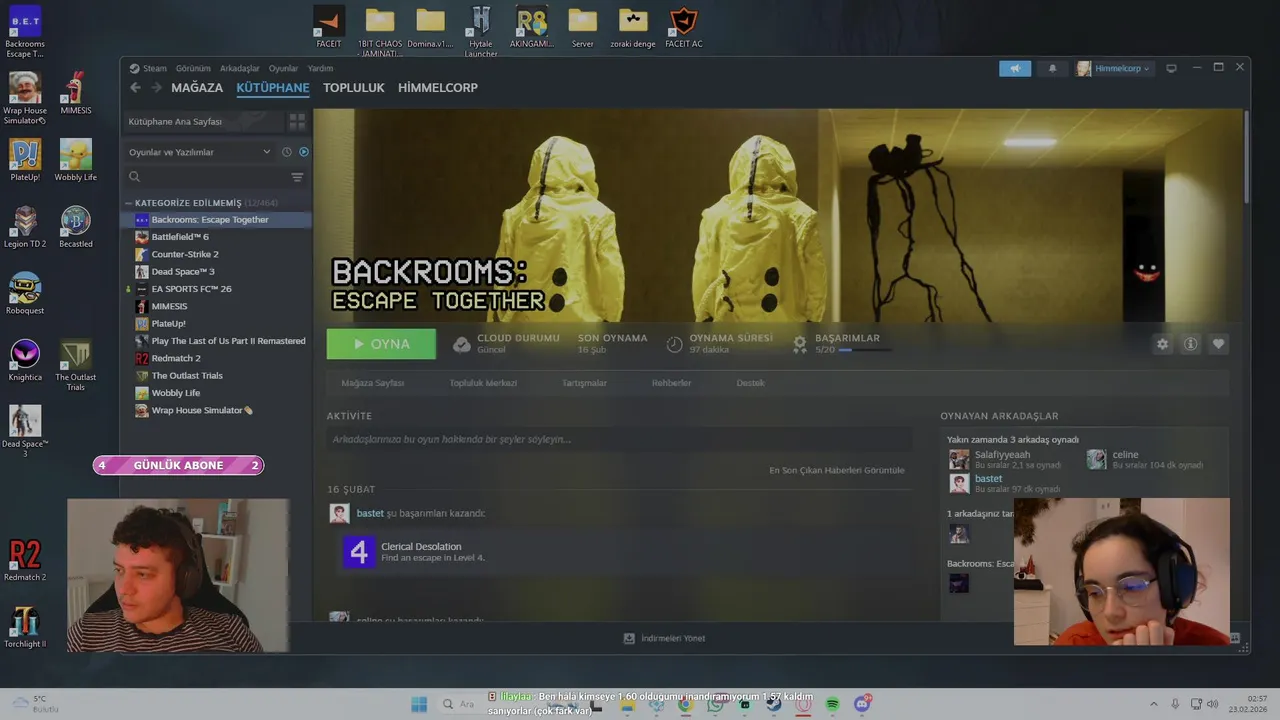The width and height of the screenshot is (1280, 720).
Task: Click the recent activity clock icon
Action: 287,152
